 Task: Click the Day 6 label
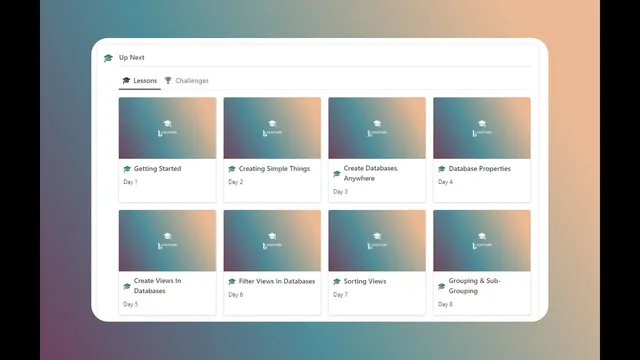coord(236,295)
